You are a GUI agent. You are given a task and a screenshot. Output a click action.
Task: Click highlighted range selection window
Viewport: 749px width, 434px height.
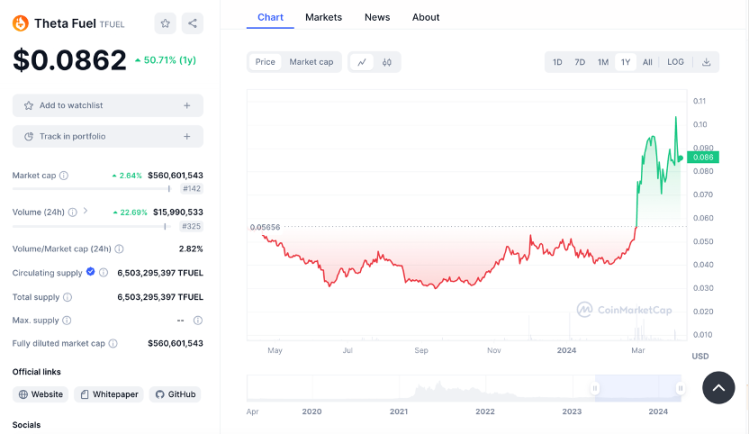[x=638, y=388]
